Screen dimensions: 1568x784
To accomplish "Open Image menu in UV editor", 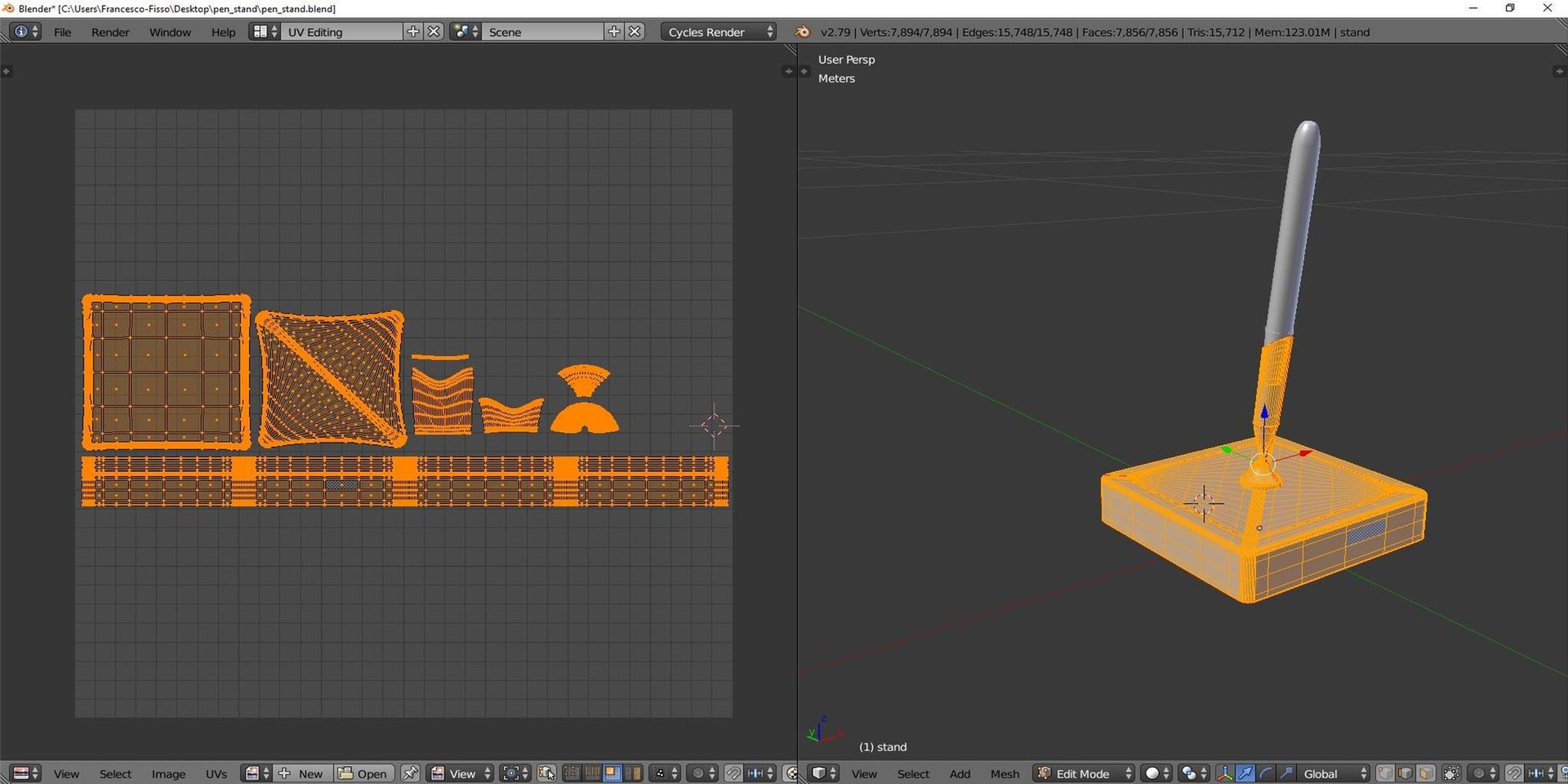I will click(168, 773).
